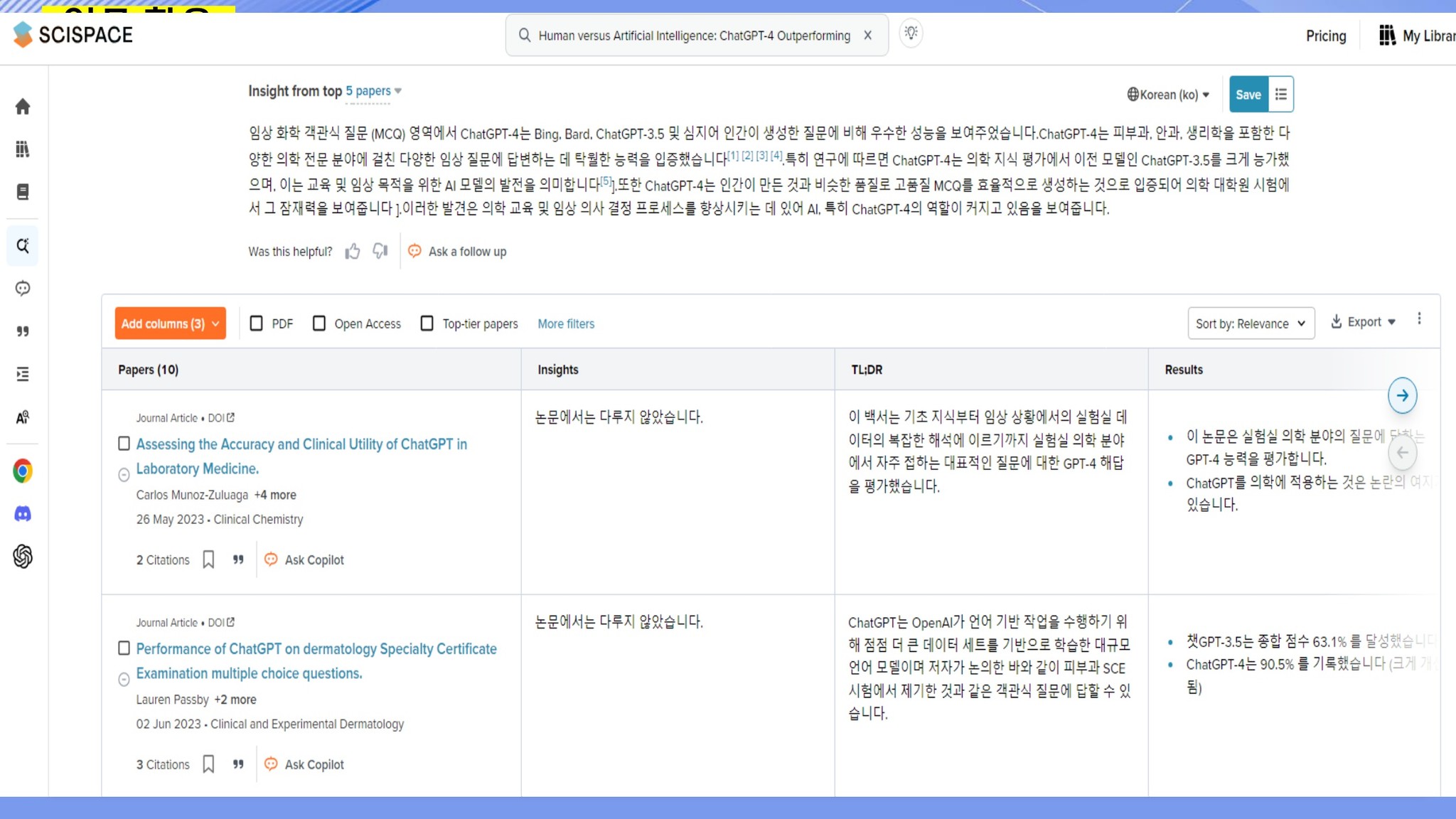Click the ChatGPT logo icon in the sidebar

point(23,556)
